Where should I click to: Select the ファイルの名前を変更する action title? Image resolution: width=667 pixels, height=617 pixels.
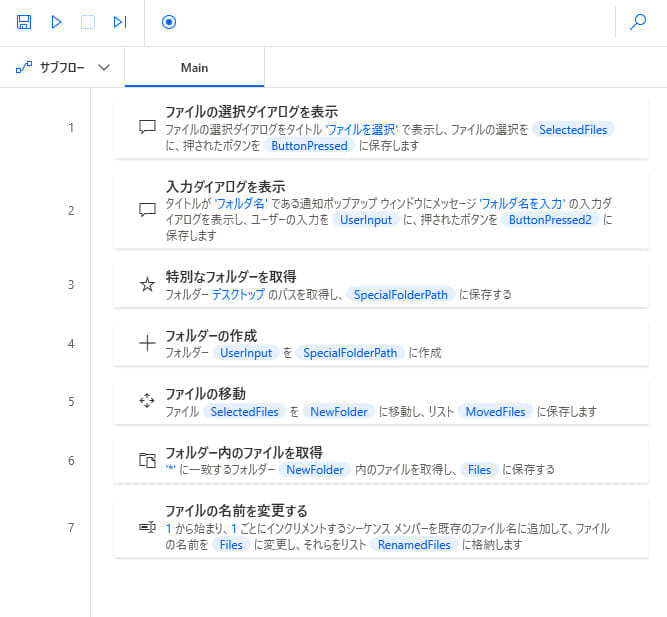click(236, 511)
